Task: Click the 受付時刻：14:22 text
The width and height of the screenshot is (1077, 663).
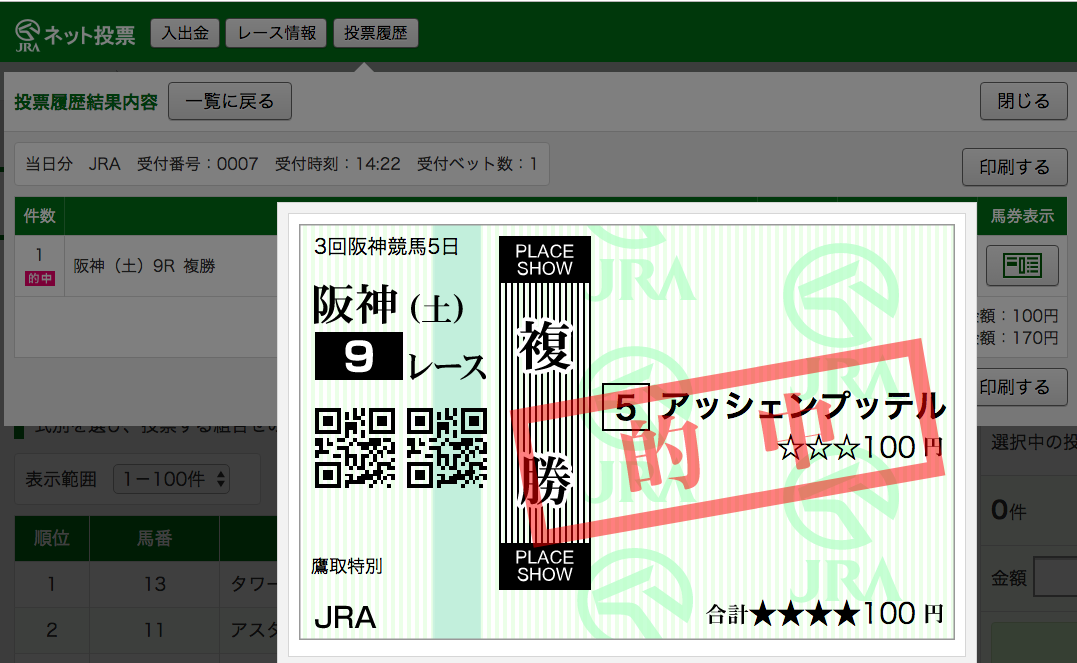Action: coord(337,164)
